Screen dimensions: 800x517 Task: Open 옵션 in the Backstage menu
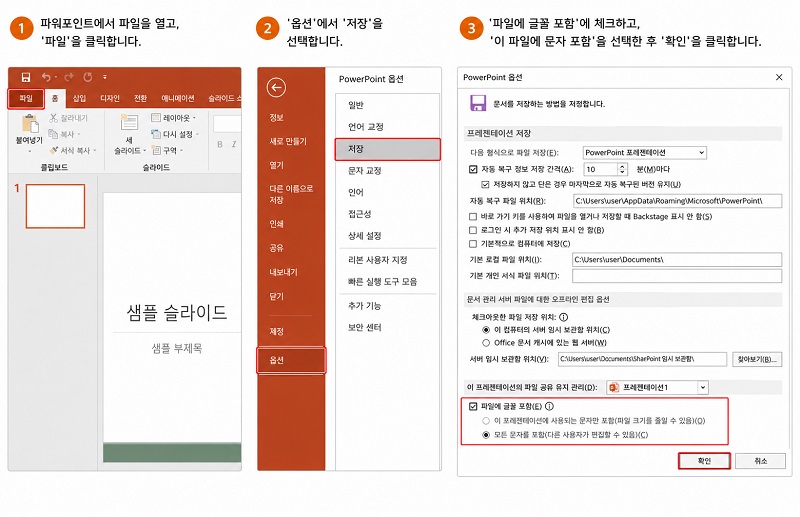(x=291, y=360)
